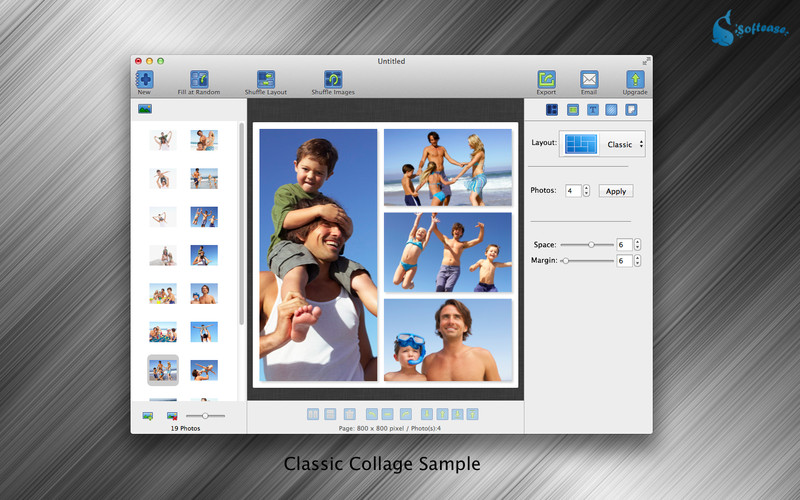The image size is (800, 500).
Task: Click the Space value field
Action: [x=624, y=245]
